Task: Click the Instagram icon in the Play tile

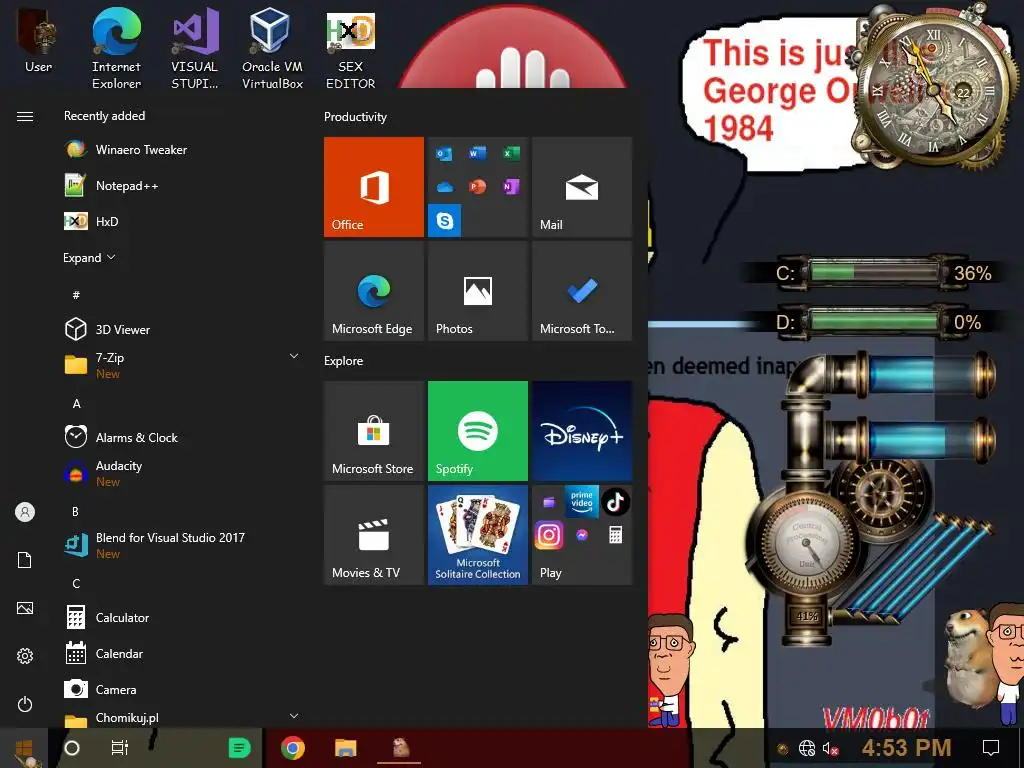Action: pyautogui.click(x=549, y=536)
